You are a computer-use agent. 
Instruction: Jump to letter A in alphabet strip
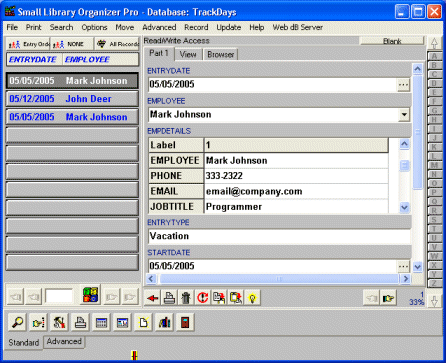tap(434, 56)
